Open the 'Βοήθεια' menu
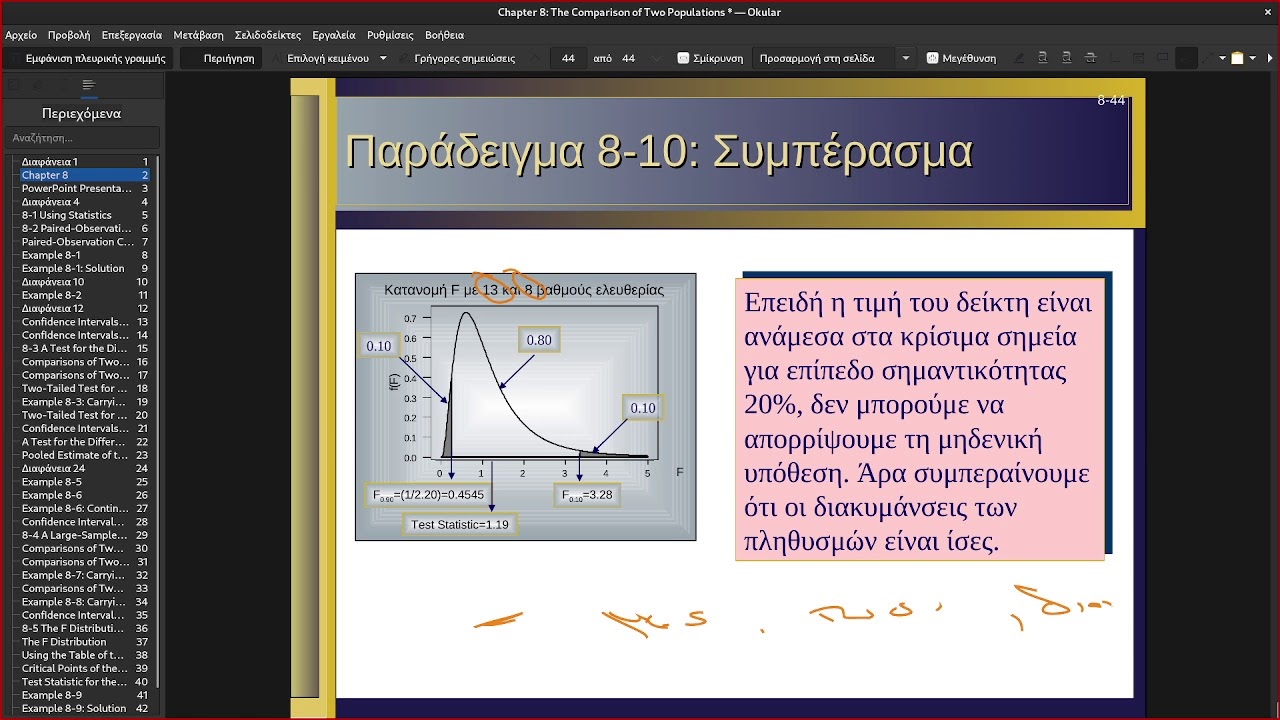The image size is (1280, 720). pyautogui.click(x=444, y=35)
